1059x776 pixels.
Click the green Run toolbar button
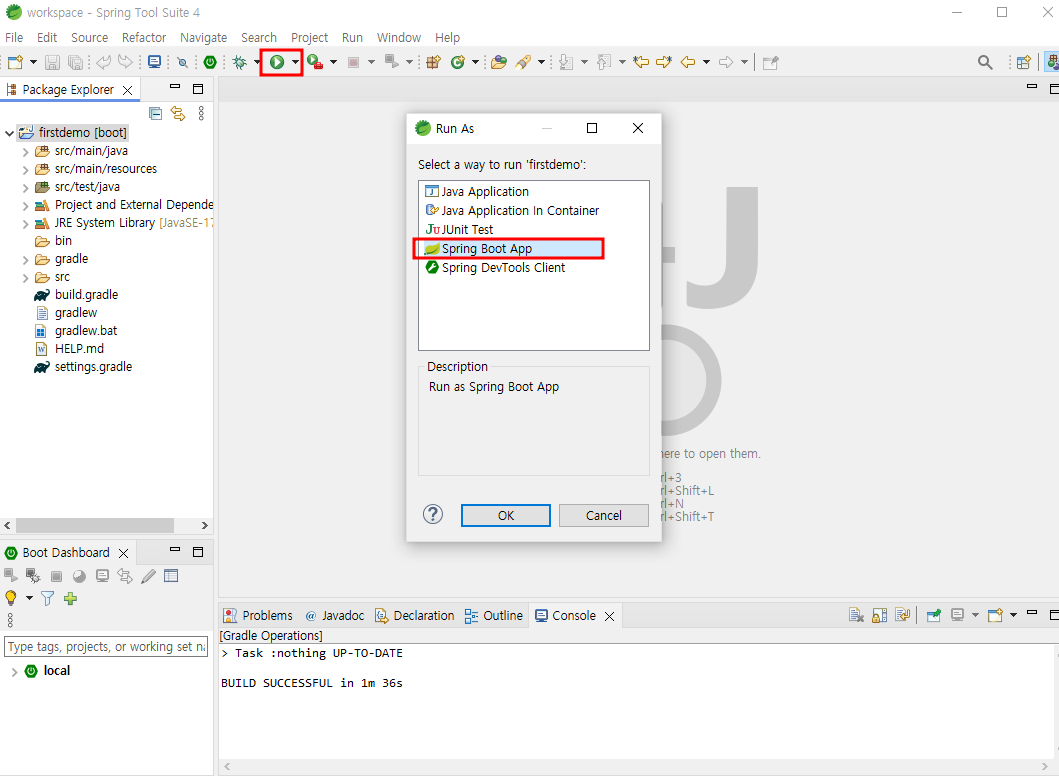click(277, 62)
